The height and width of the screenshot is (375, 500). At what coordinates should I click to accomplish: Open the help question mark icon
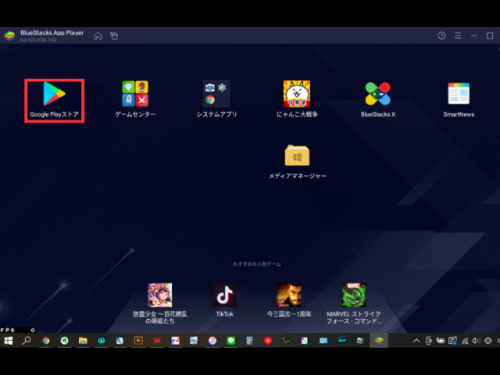coord(442,35)
